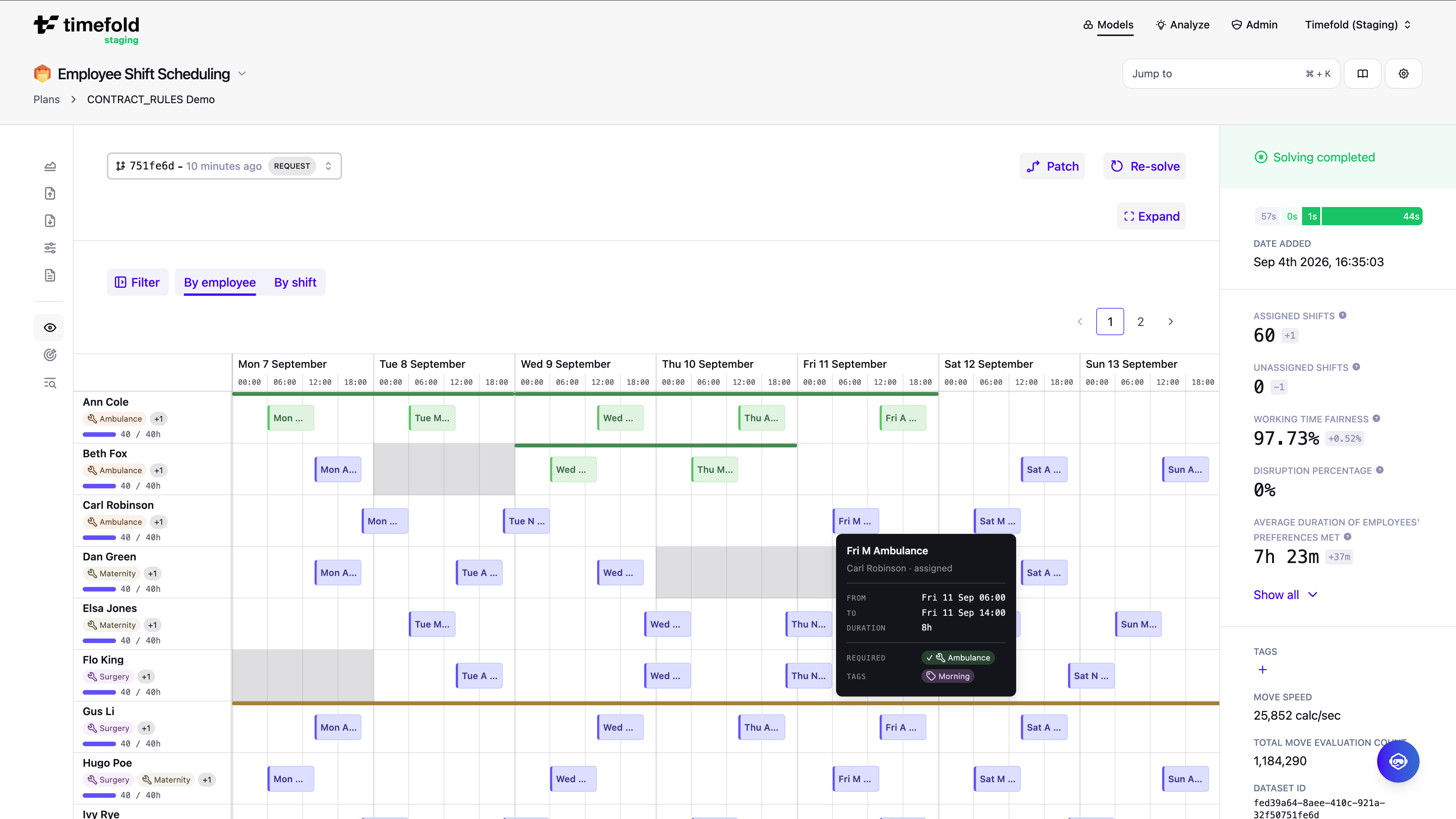Open the input file upload sidebar icon
1456x819 pixels.
click(50, 193)
